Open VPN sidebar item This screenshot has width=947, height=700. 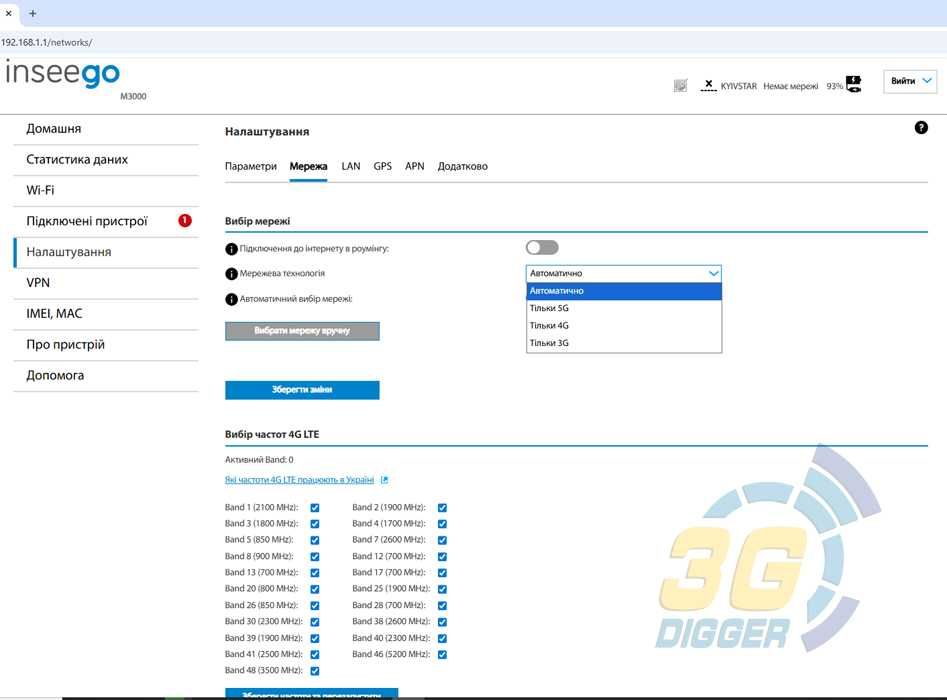click(106, 283)
